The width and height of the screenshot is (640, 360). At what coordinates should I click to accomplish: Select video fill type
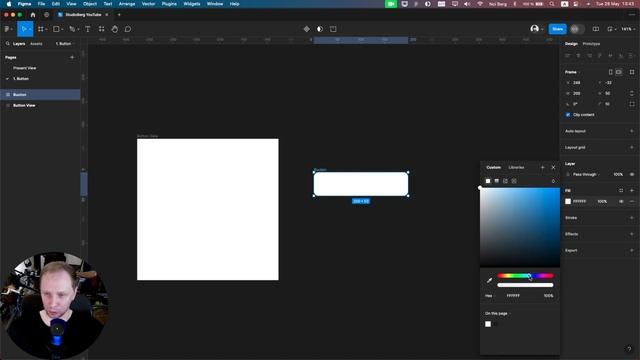pyautogui.click(x=514, y=181)
